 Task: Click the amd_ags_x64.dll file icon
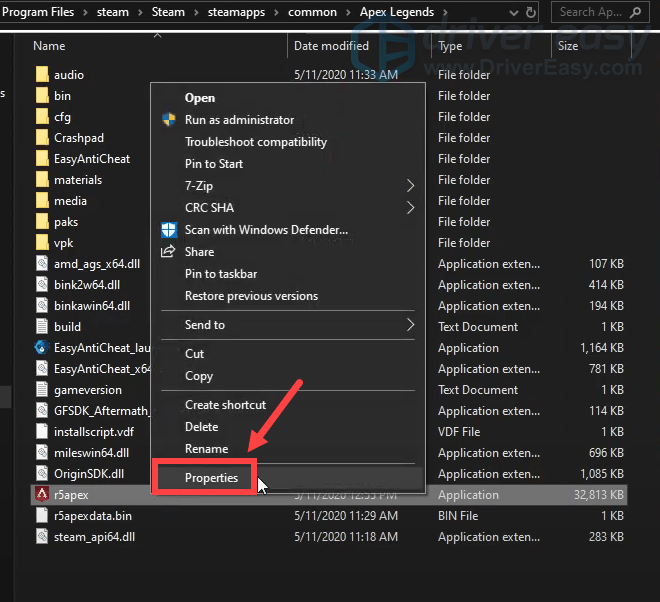42,264
